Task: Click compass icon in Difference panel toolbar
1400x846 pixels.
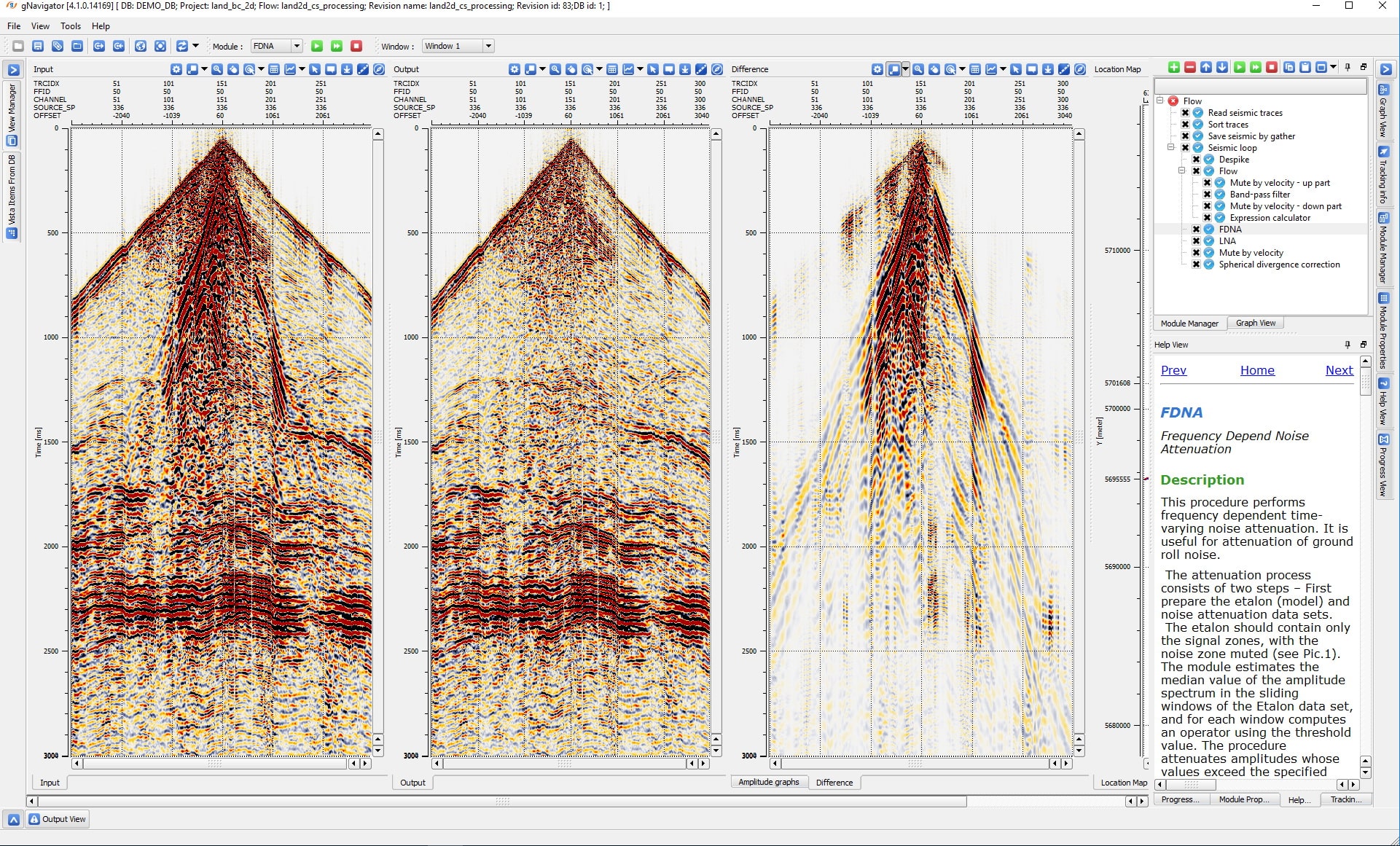Action: (x=1080, y=69)
